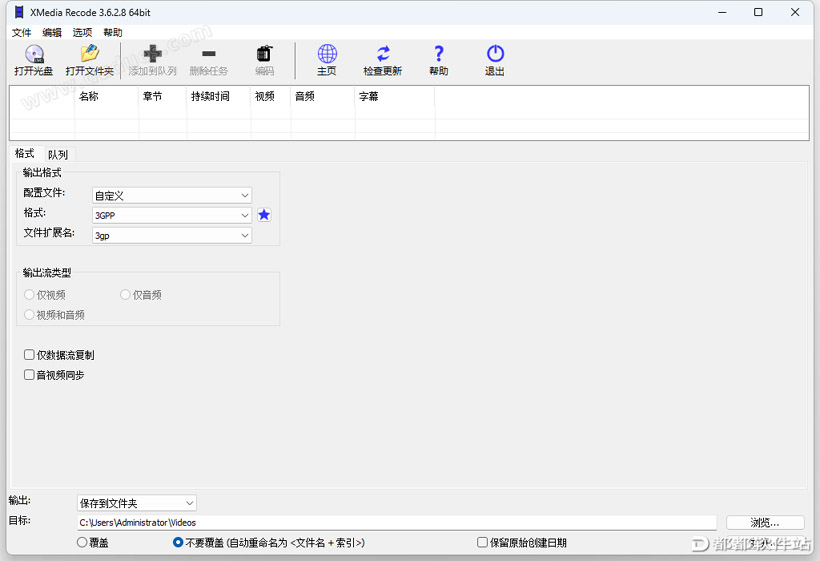This screenshot has height=561, width=820.
Task: Open Home page (主页) globe icon
Action: 327,54
